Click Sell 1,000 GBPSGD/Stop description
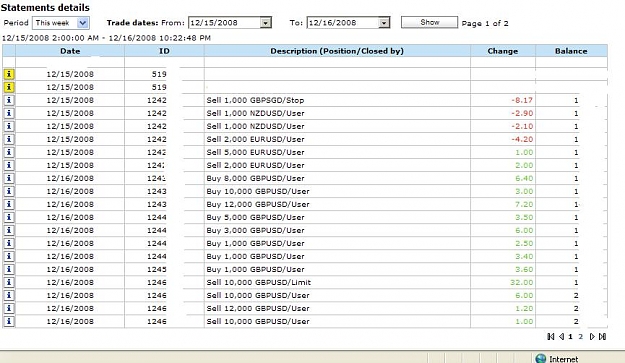 coord(255,100)
